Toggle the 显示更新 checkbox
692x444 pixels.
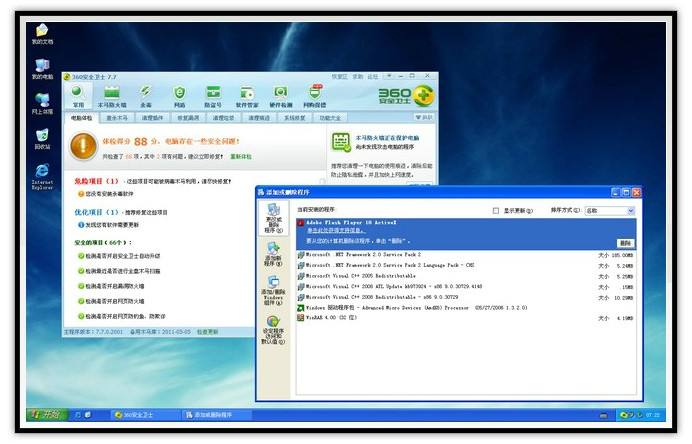click(496, 211)
